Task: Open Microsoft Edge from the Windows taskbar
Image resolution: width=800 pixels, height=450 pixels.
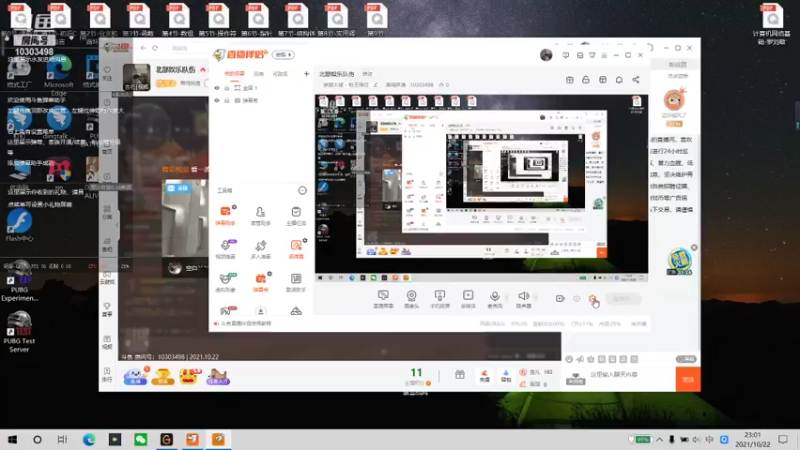Action: [x=89, y=439]
